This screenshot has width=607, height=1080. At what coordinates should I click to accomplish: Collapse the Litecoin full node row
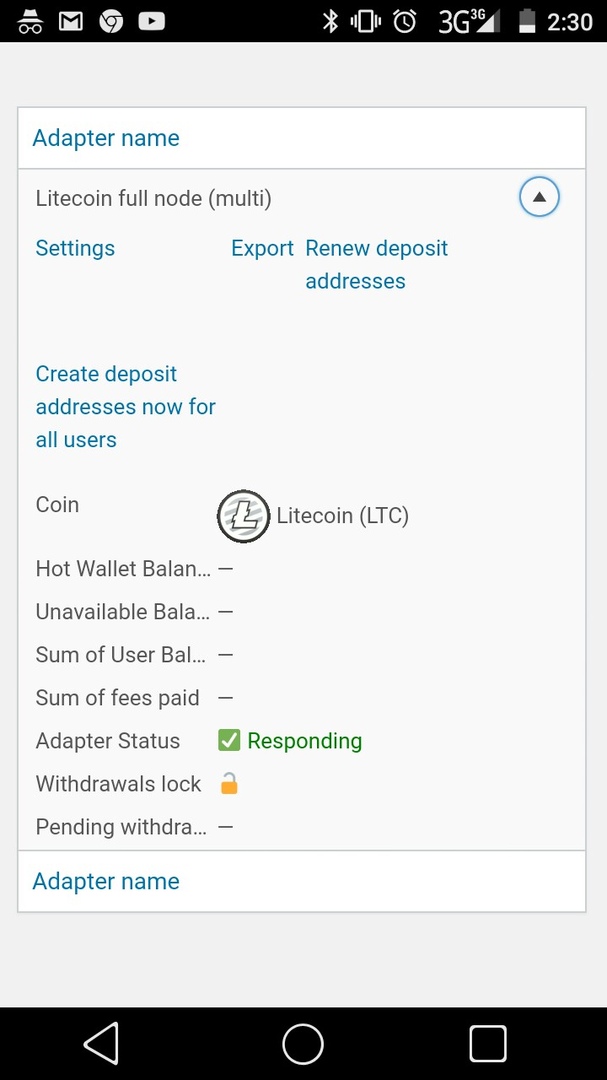(x=539, y=197)
